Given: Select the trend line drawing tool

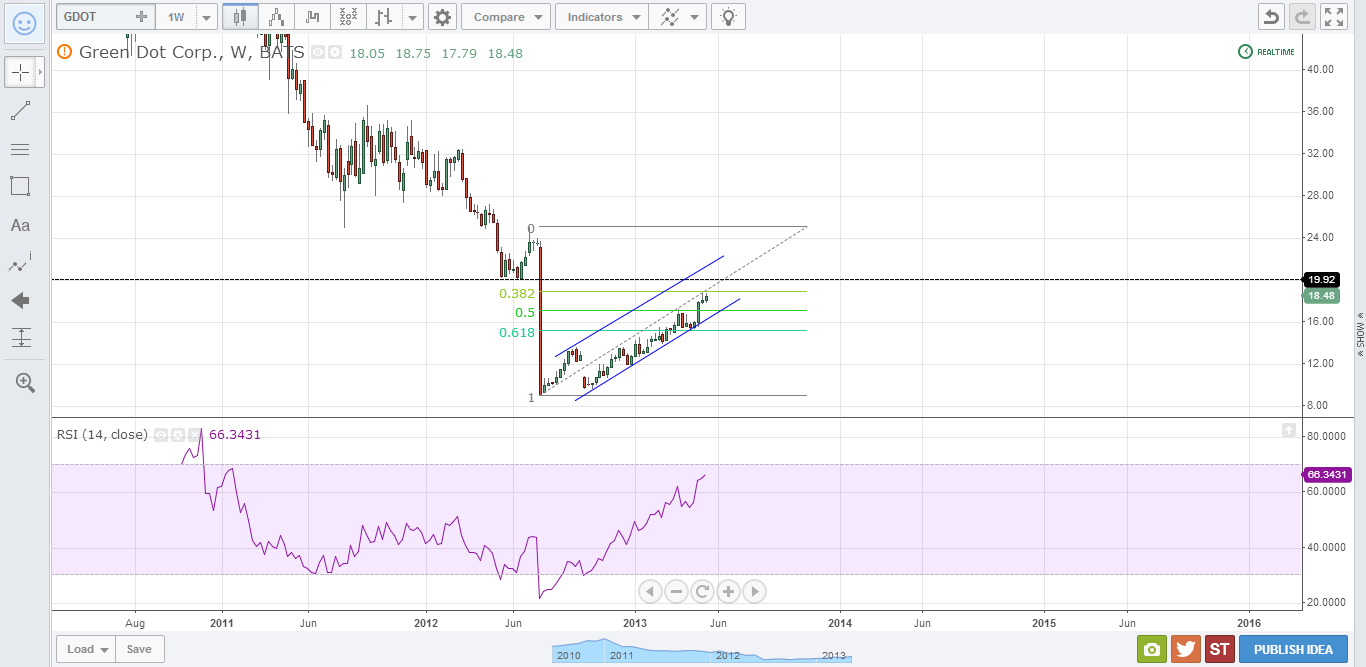Looking at the screenshot, I should click(x=20, y=111).
